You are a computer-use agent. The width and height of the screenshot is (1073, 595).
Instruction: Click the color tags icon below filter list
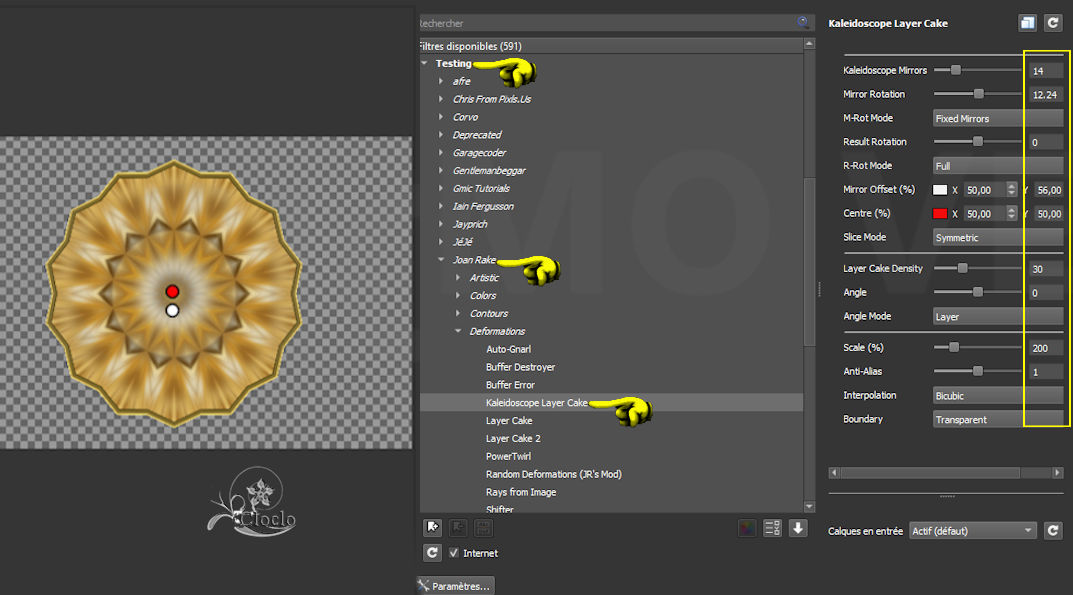(746, 528)
